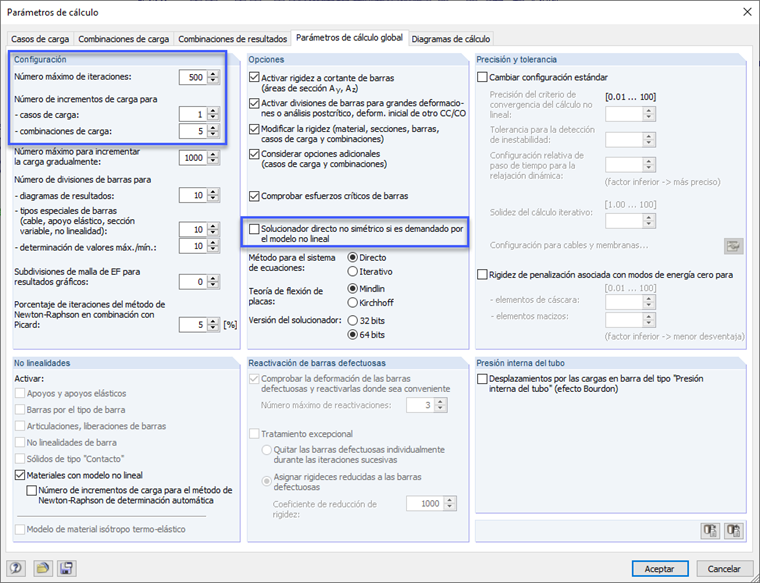This screenshot has height=583, width=760.
Task: Adjust the subdivisiones de malla spinner arrows
Action: 213,282
